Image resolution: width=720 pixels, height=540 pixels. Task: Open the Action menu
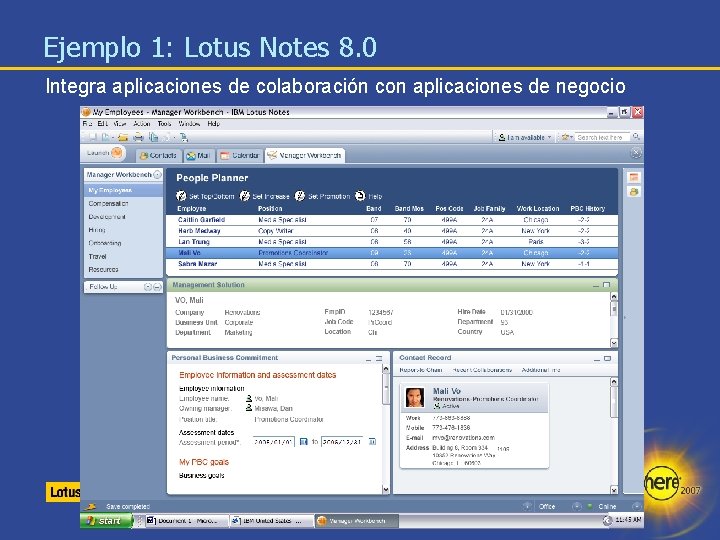click(142, 124)
